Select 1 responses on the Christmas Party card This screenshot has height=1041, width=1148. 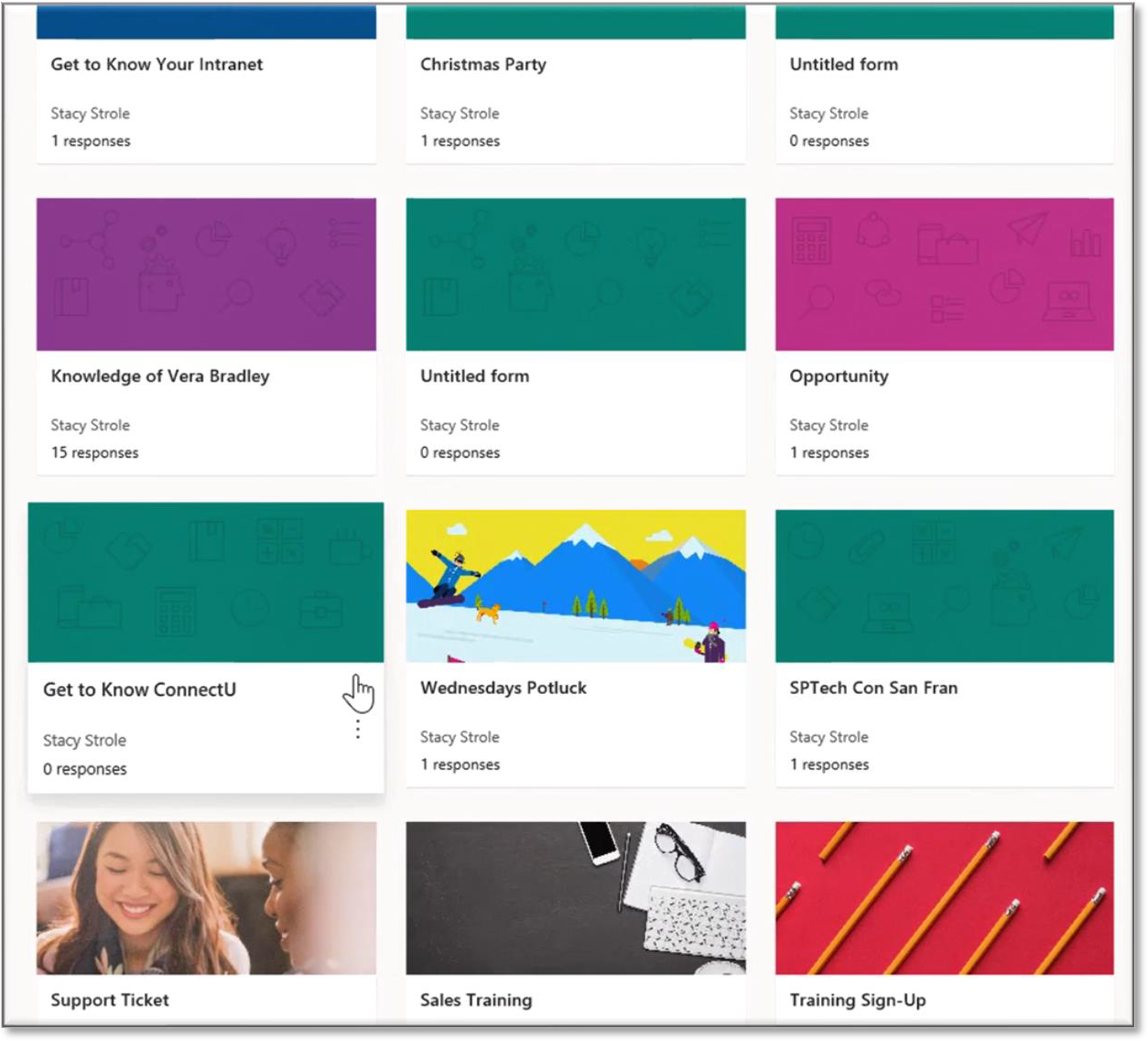tap(460, 141)
